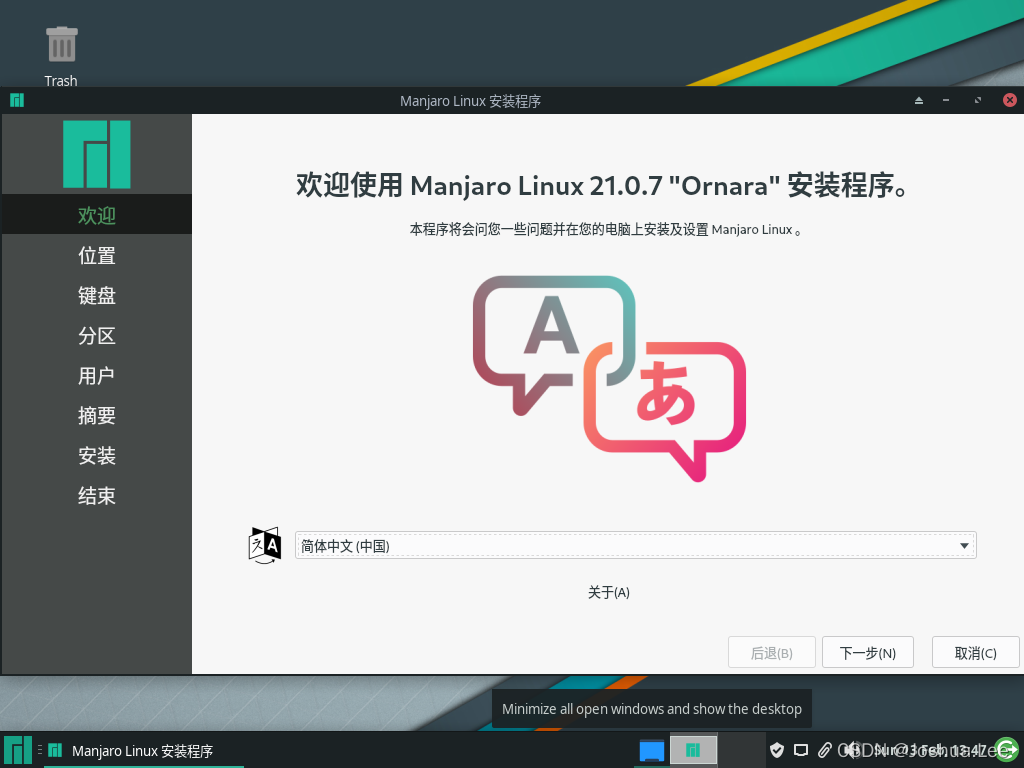The width and height of the screenshot is (1024, 768).
Task: Open the Manjaro application menu in taskbar
Action: tap(18, 750)
